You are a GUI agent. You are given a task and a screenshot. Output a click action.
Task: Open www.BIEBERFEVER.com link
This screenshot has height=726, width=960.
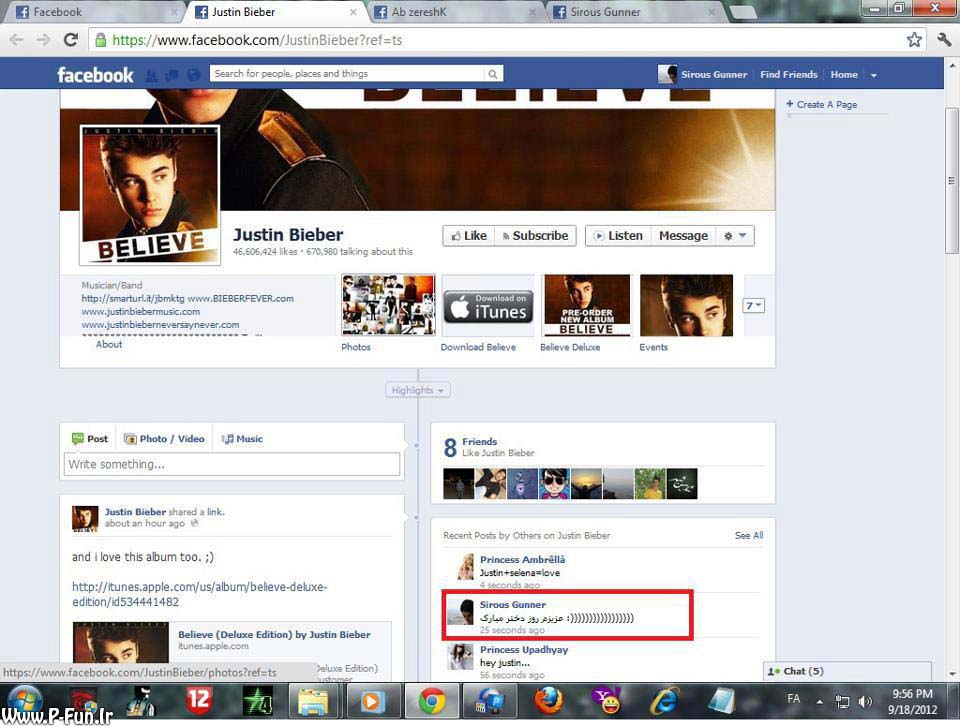[241, 298]
